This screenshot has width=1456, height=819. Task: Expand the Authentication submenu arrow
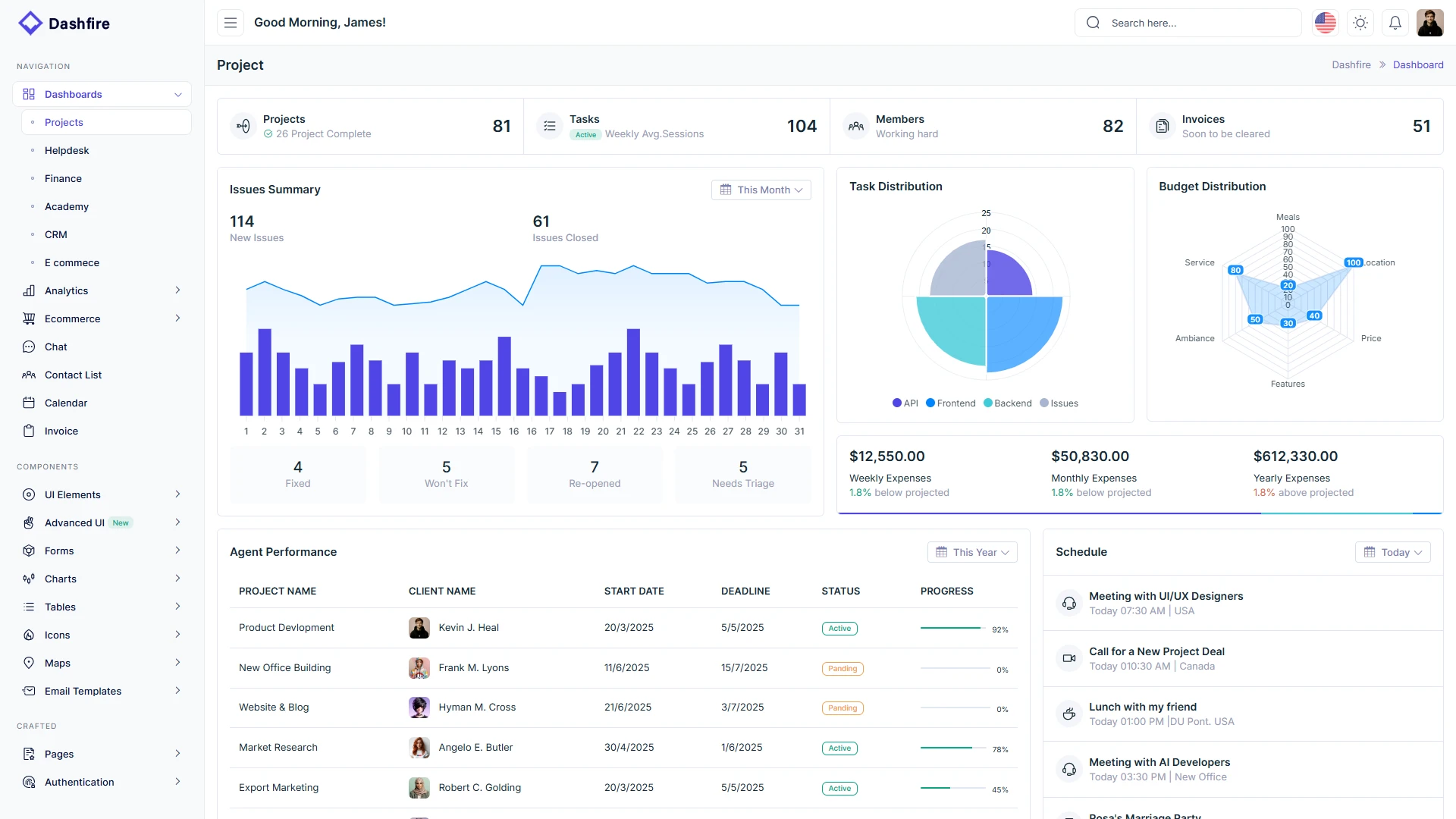click(x=178, y=782)
